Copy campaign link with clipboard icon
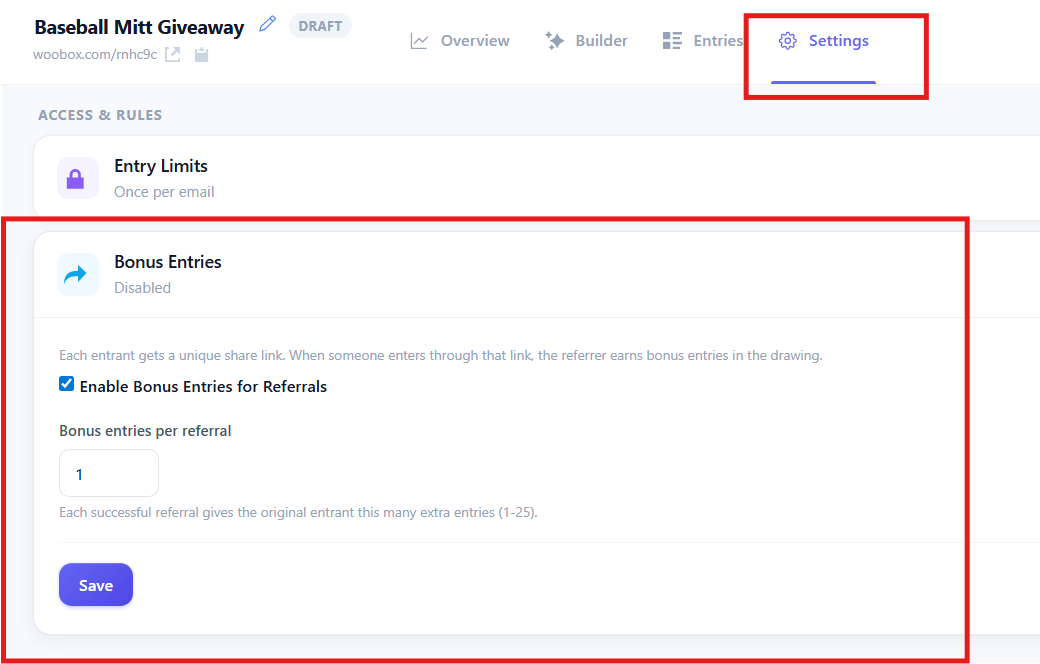Screen dimensions: 1040x664 click(x=201, y=54)
